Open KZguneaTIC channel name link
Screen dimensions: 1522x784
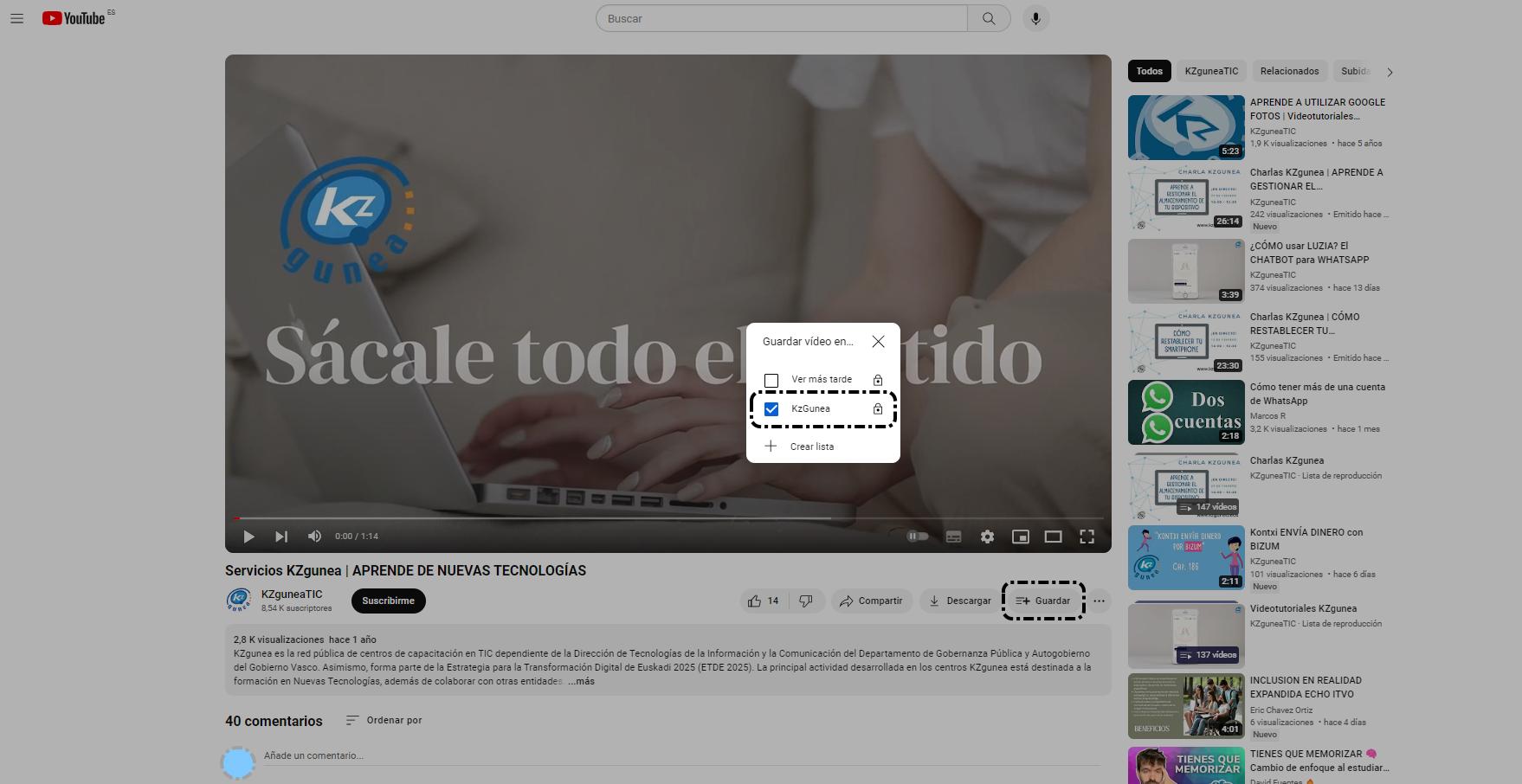[x=292, y=594]
